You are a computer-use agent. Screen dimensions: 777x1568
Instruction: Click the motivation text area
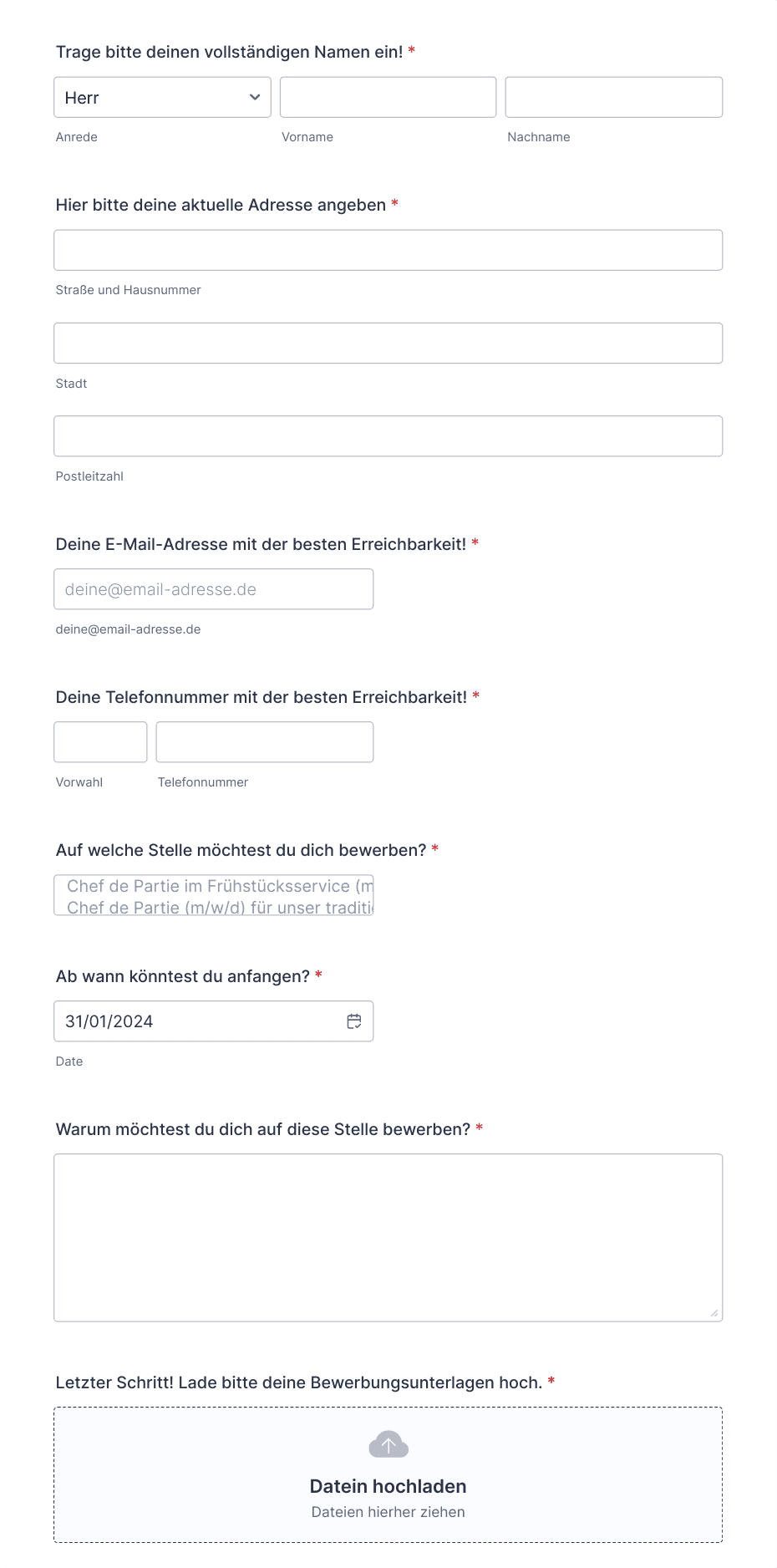coord(388,1238)
